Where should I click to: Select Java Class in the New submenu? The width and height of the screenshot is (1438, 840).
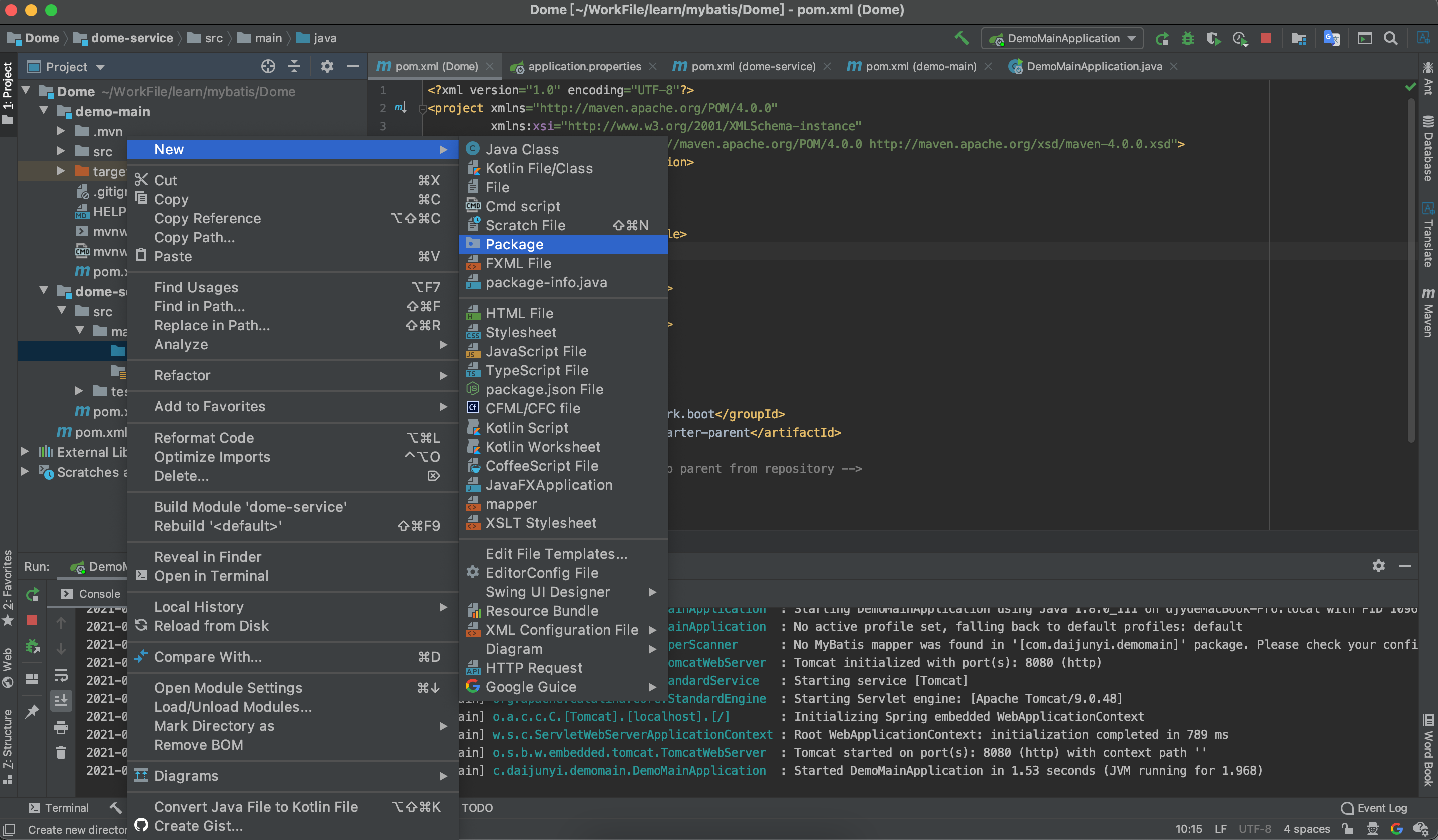563,149
